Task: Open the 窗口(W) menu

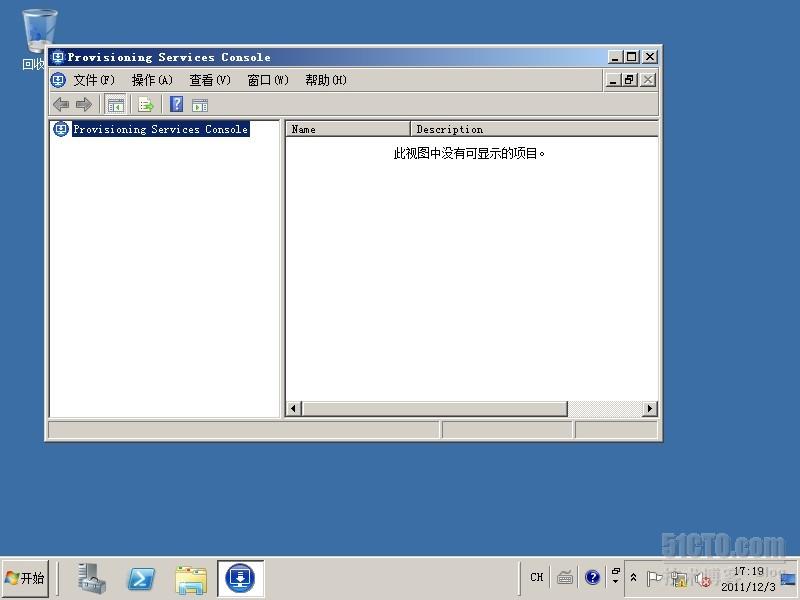Action: click(268, 80)
